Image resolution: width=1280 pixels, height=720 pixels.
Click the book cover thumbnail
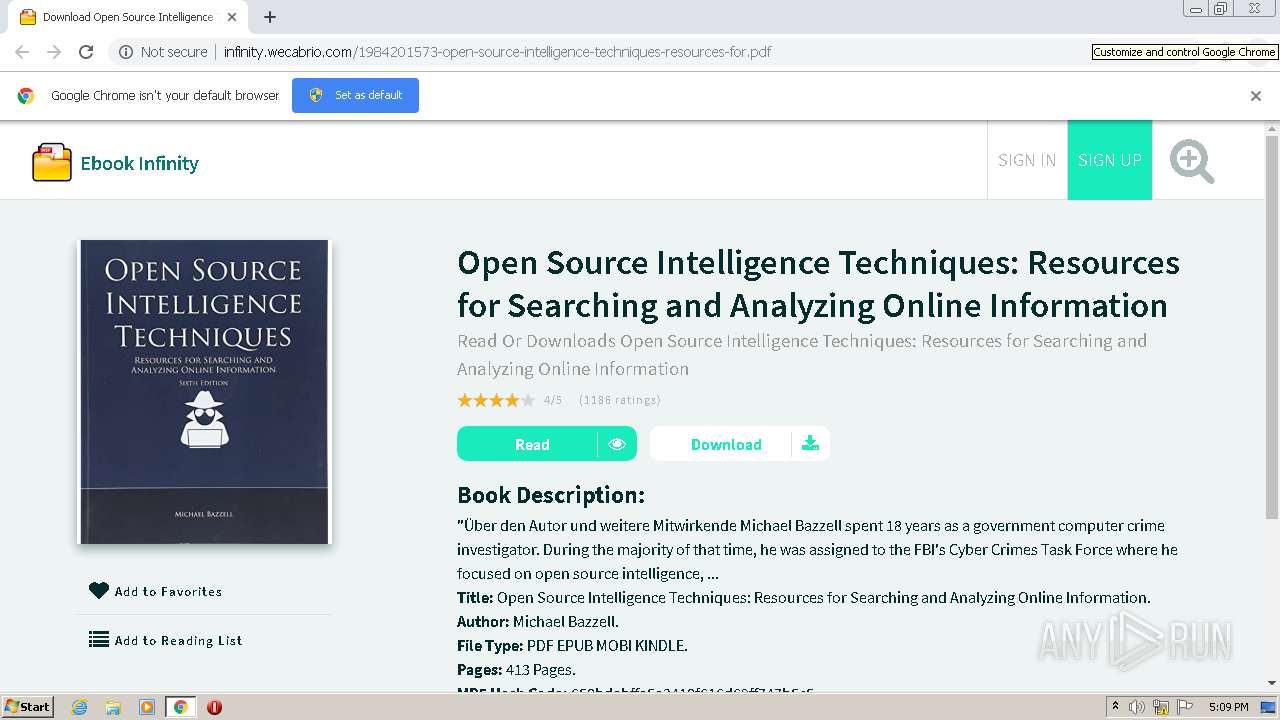point(205,392)
